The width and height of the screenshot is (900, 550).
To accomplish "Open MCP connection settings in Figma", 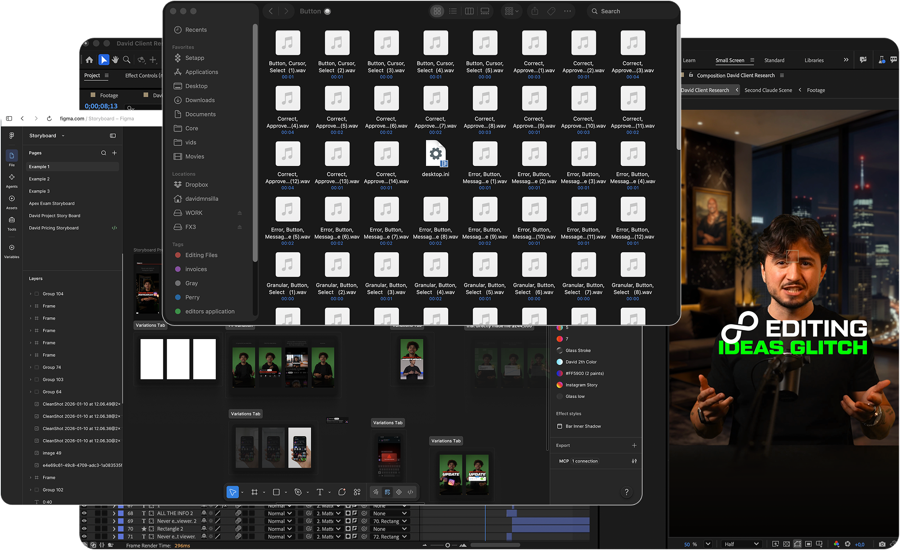I will tap(634, 461).
